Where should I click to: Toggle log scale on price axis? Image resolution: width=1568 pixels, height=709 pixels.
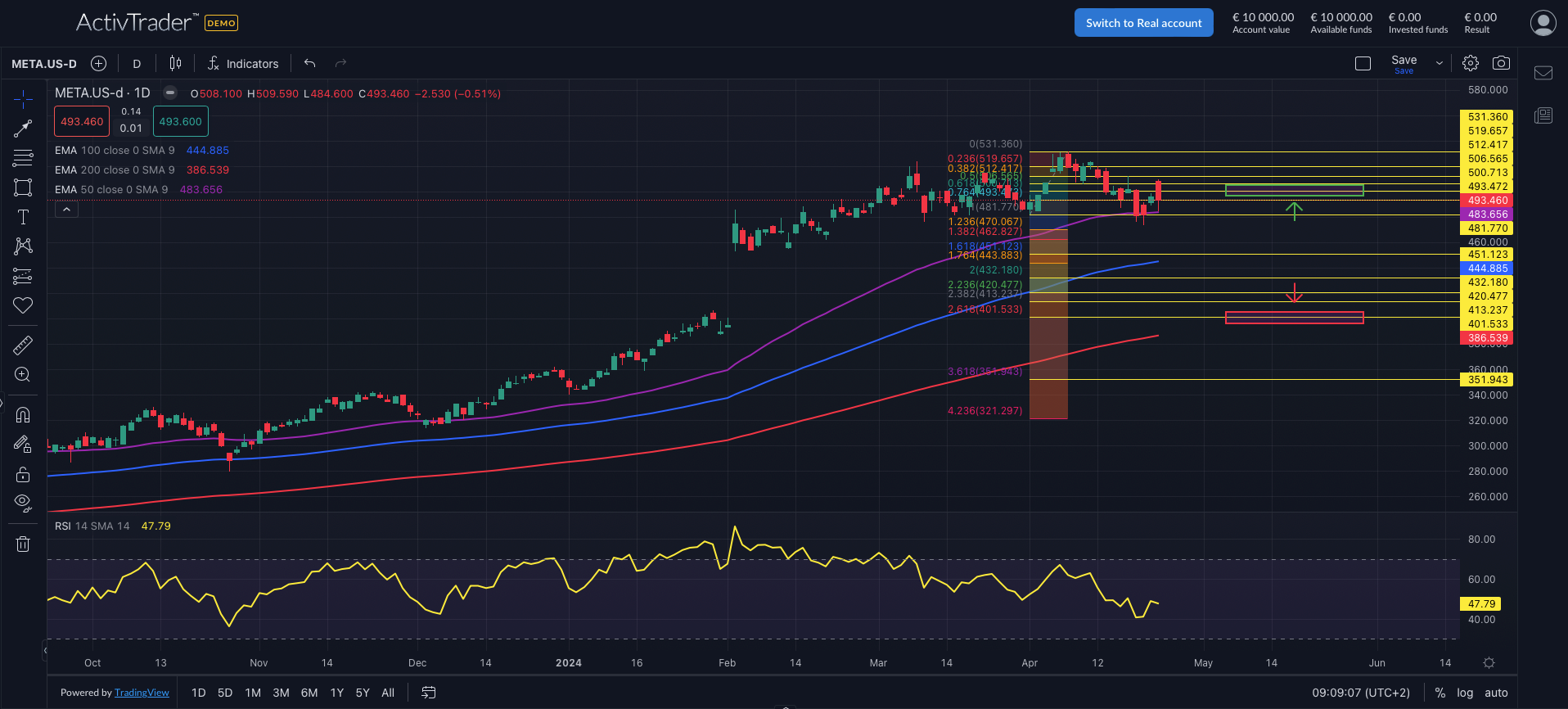(1465, 693)
